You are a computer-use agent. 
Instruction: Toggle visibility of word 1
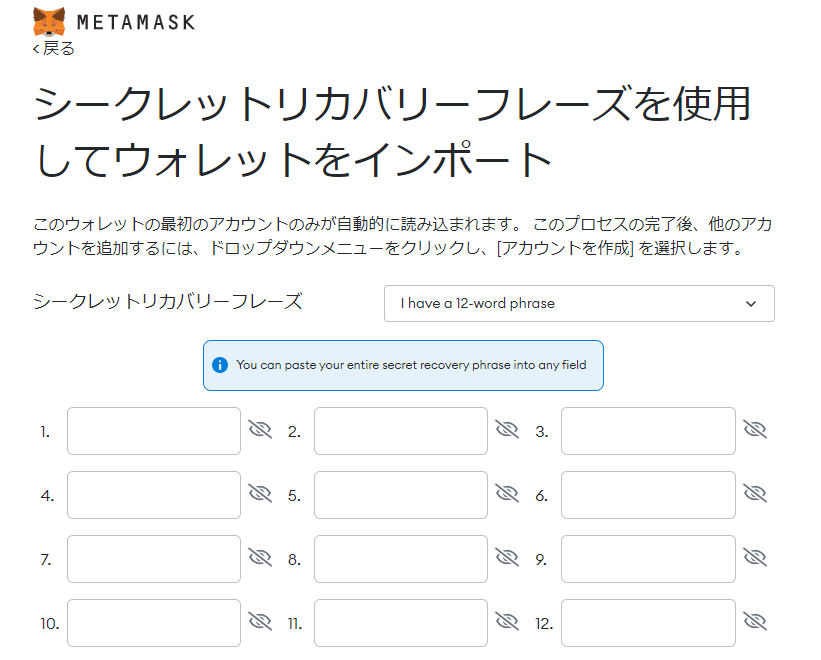tap(260, 429)
